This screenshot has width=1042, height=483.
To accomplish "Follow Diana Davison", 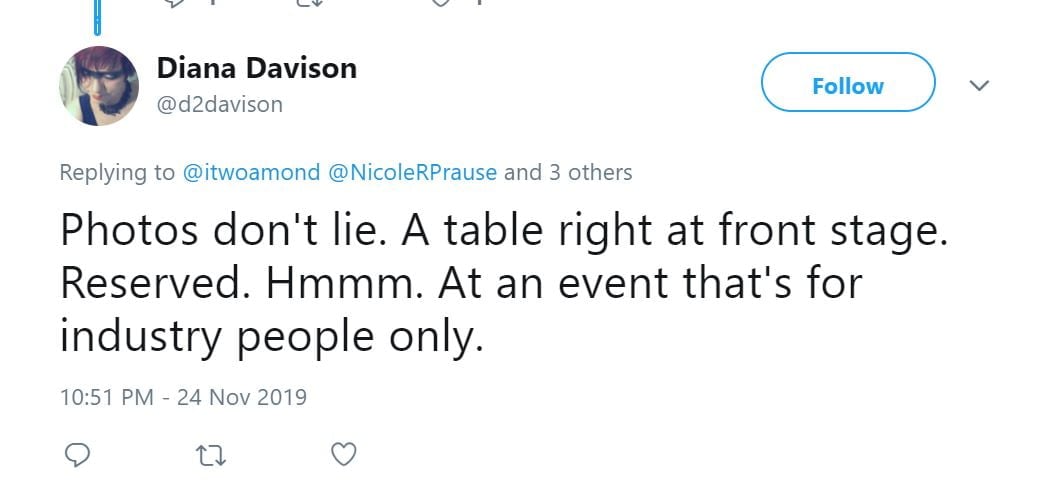I will 848,86.
